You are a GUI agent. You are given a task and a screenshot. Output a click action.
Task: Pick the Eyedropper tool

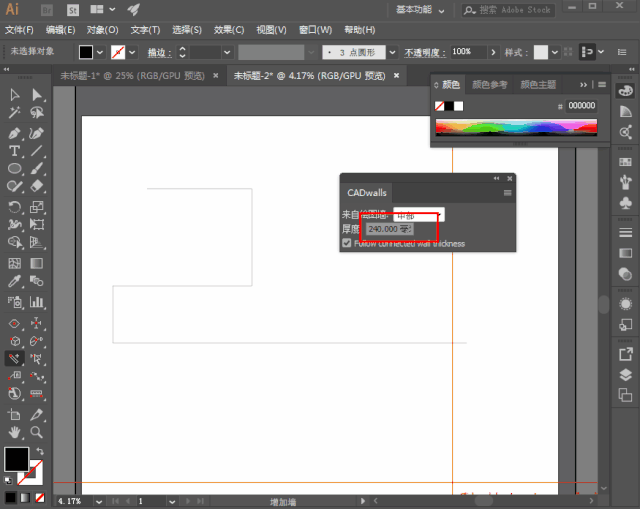click(x=15, y=281)
